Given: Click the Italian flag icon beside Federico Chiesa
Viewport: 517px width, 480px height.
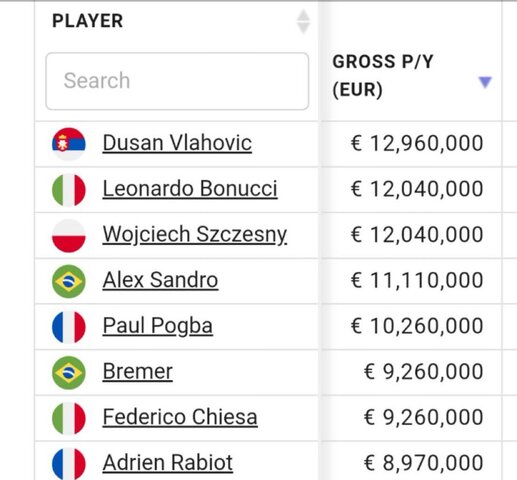Looking at the screenshot, I should (69, 418).
